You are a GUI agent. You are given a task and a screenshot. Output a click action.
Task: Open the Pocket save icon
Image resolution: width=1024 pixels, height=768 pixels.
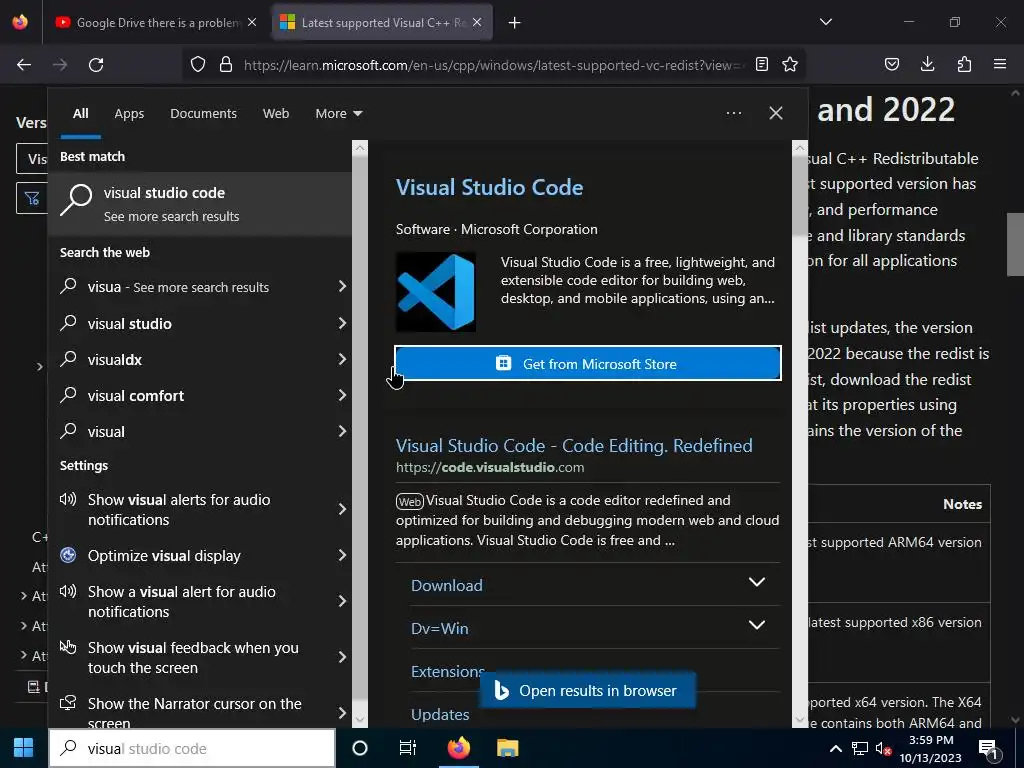[x=891, y=64]
